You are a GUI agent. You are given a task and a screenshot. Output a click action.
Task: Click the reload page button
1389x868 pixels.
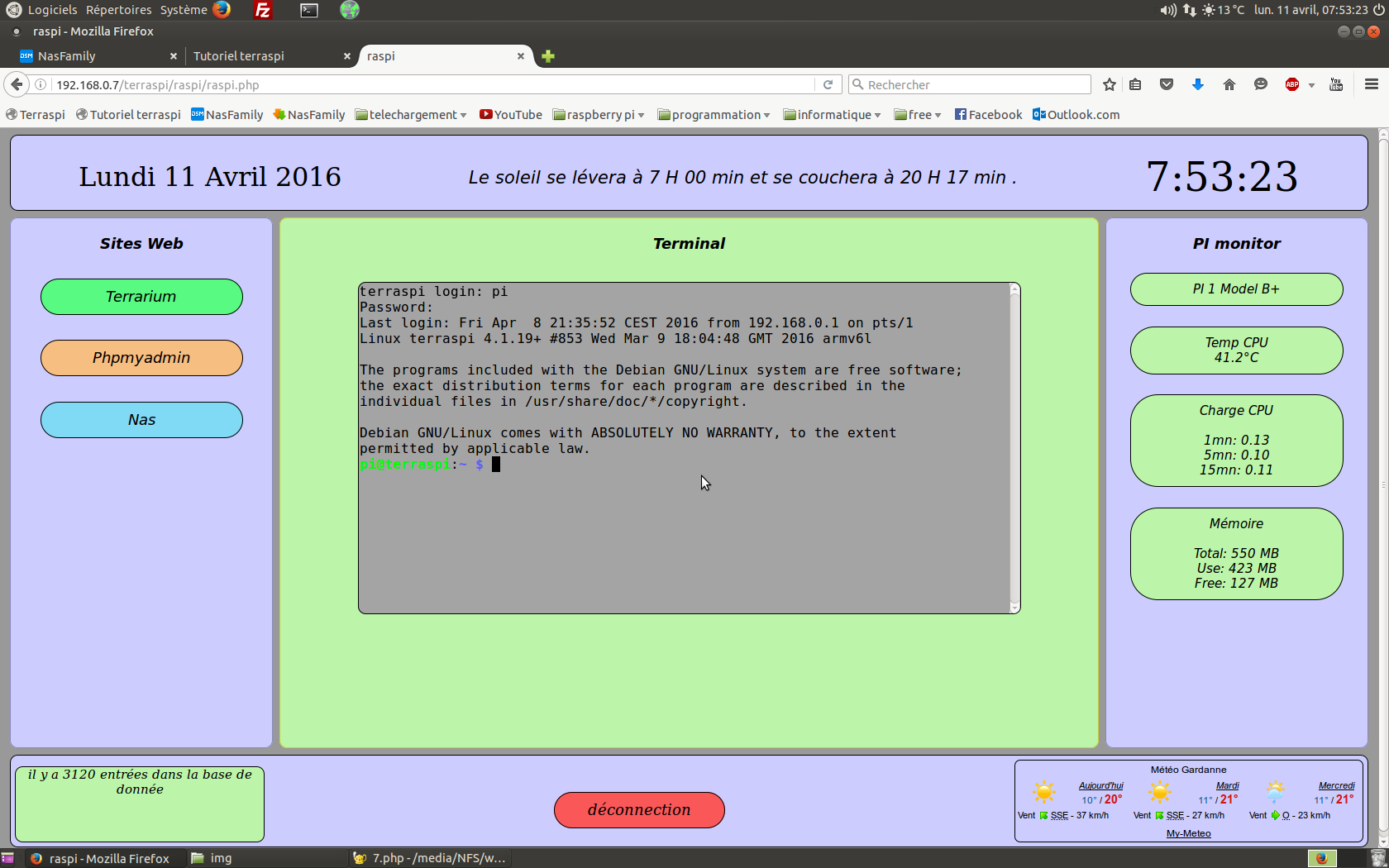[828, 84]
